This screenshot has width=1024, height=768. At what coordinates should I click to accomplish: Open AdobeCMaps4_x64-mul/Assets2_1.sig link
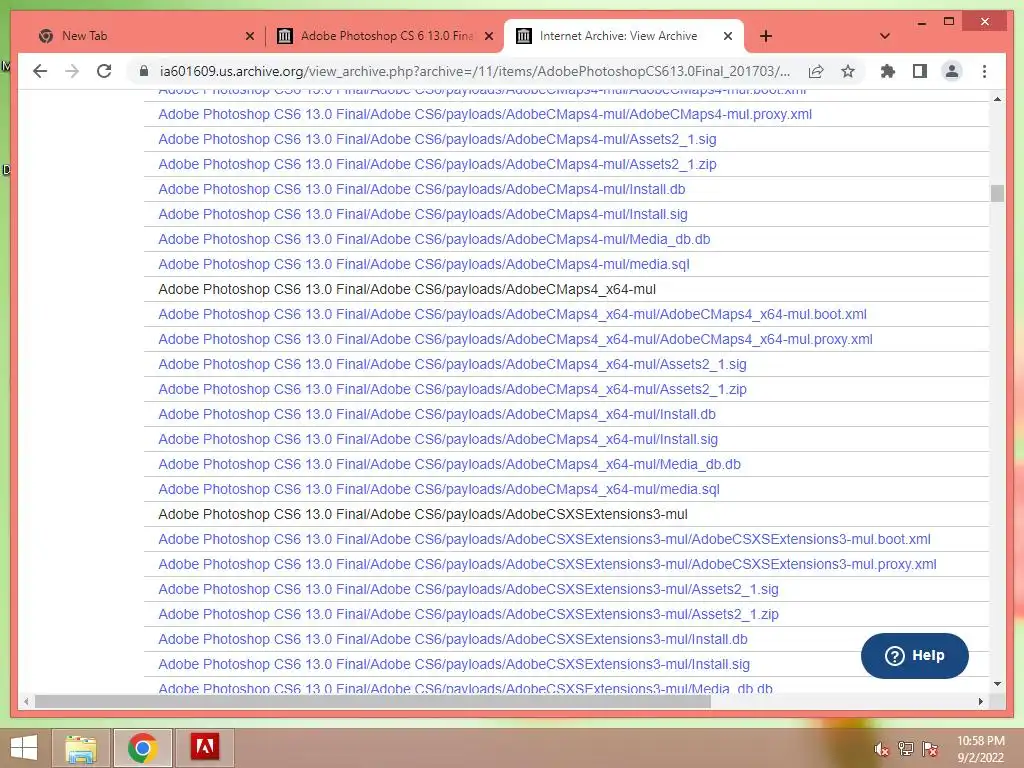pyautogui.click(x=452, y=364)
